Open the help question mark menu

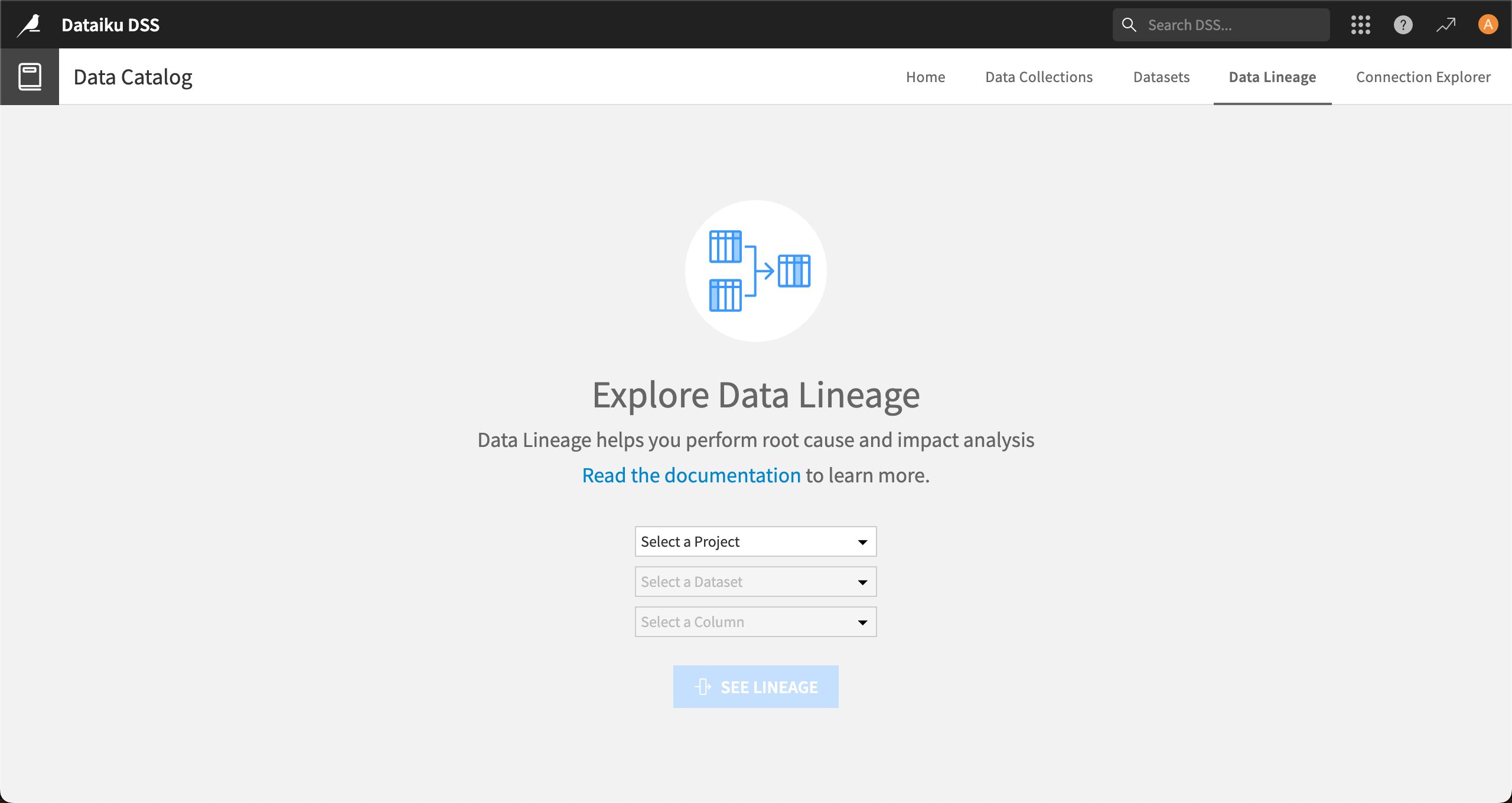(x=1403, y=25)
